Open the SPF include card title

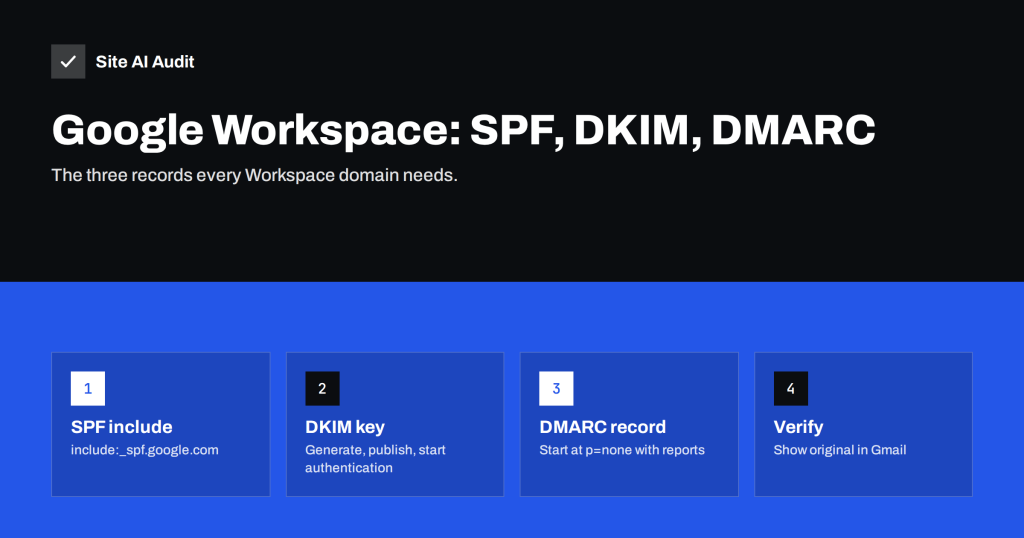coord(121,427)
